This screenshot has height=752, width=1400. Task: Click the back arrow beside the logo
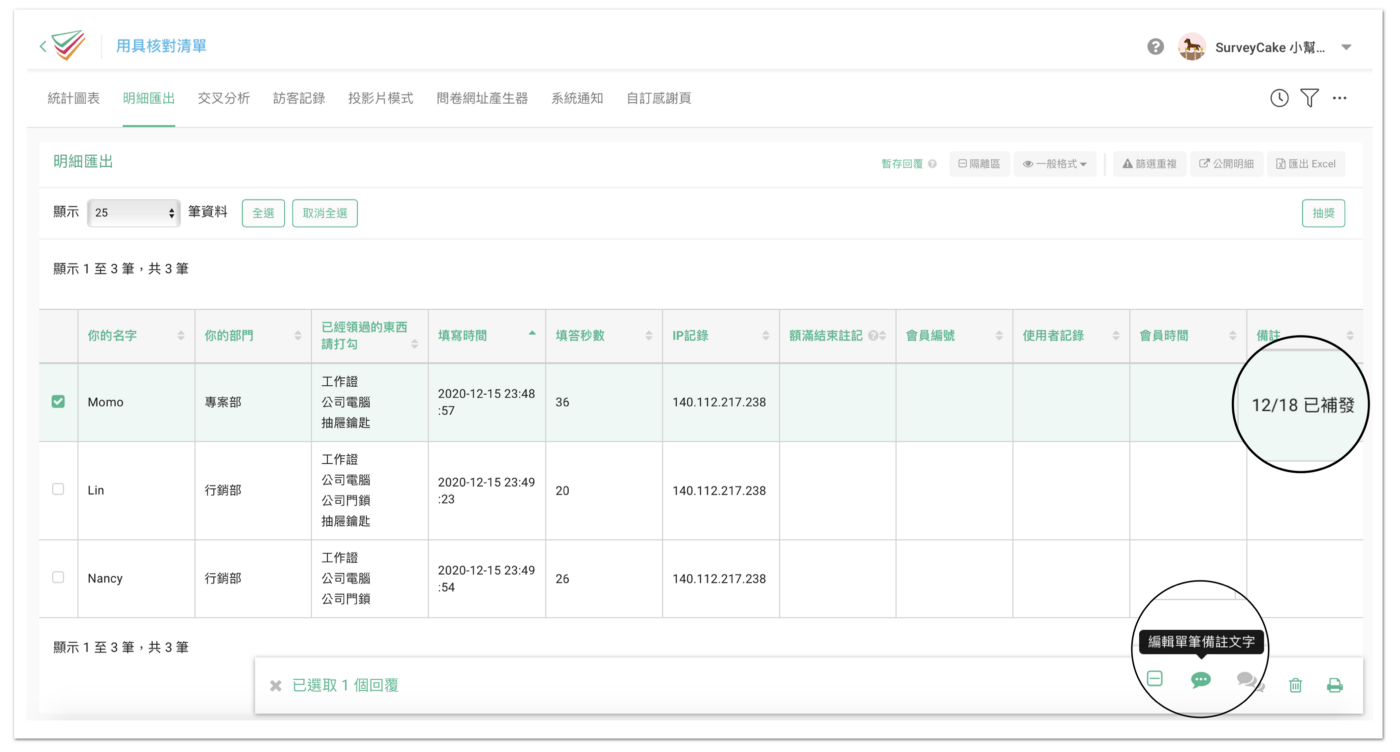click(43, 46)
